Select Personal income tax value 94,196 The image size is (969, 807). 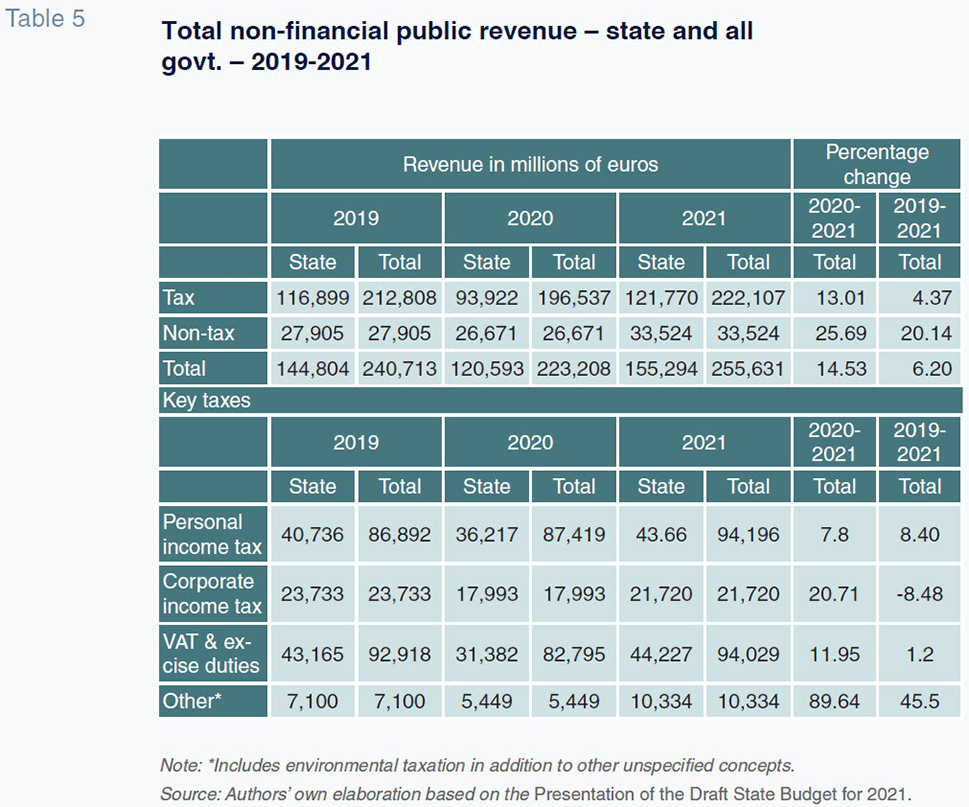[x=748, y=534]
